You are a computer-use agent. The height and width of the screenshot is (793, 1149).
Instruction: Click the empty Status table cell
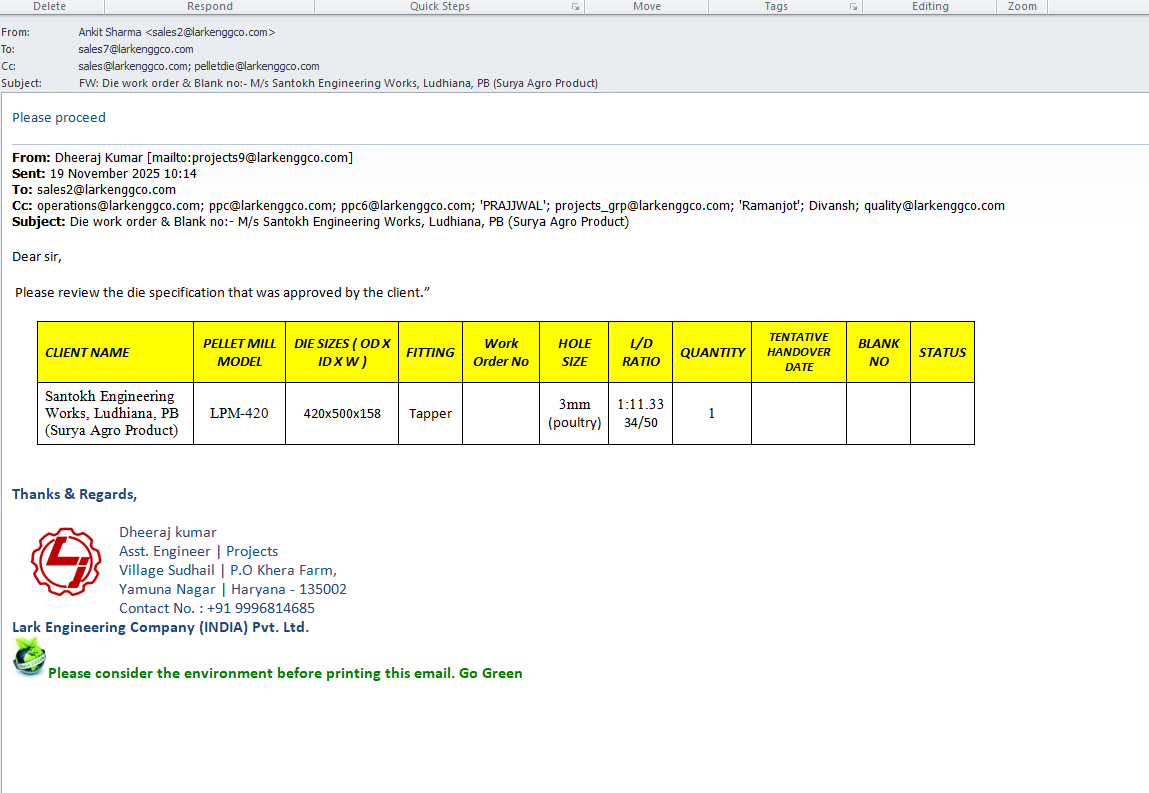[942, 413]
